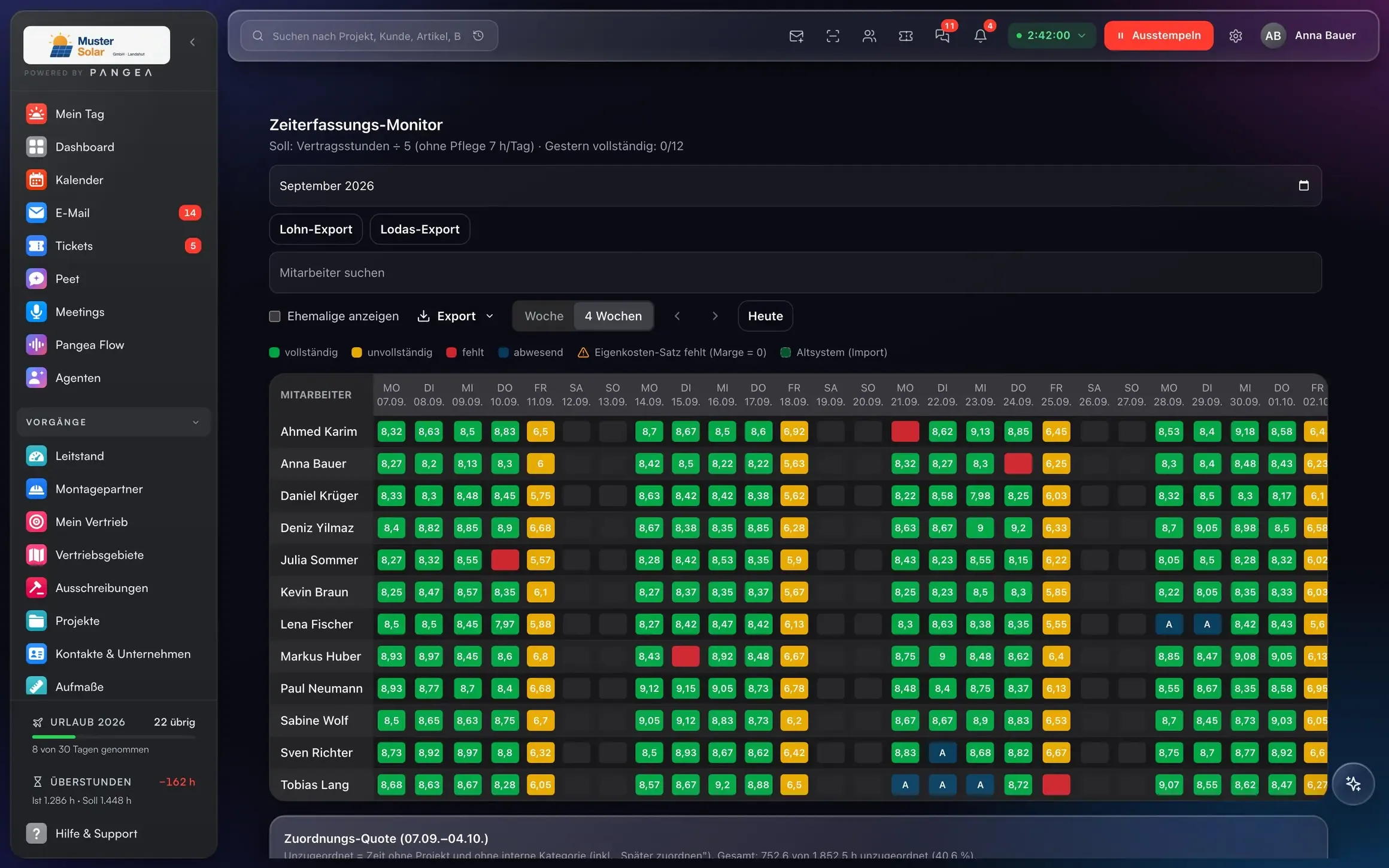Screen dimensions: 1389x868
Task: Click Lodas-Export button
Action: click(420, 229)
